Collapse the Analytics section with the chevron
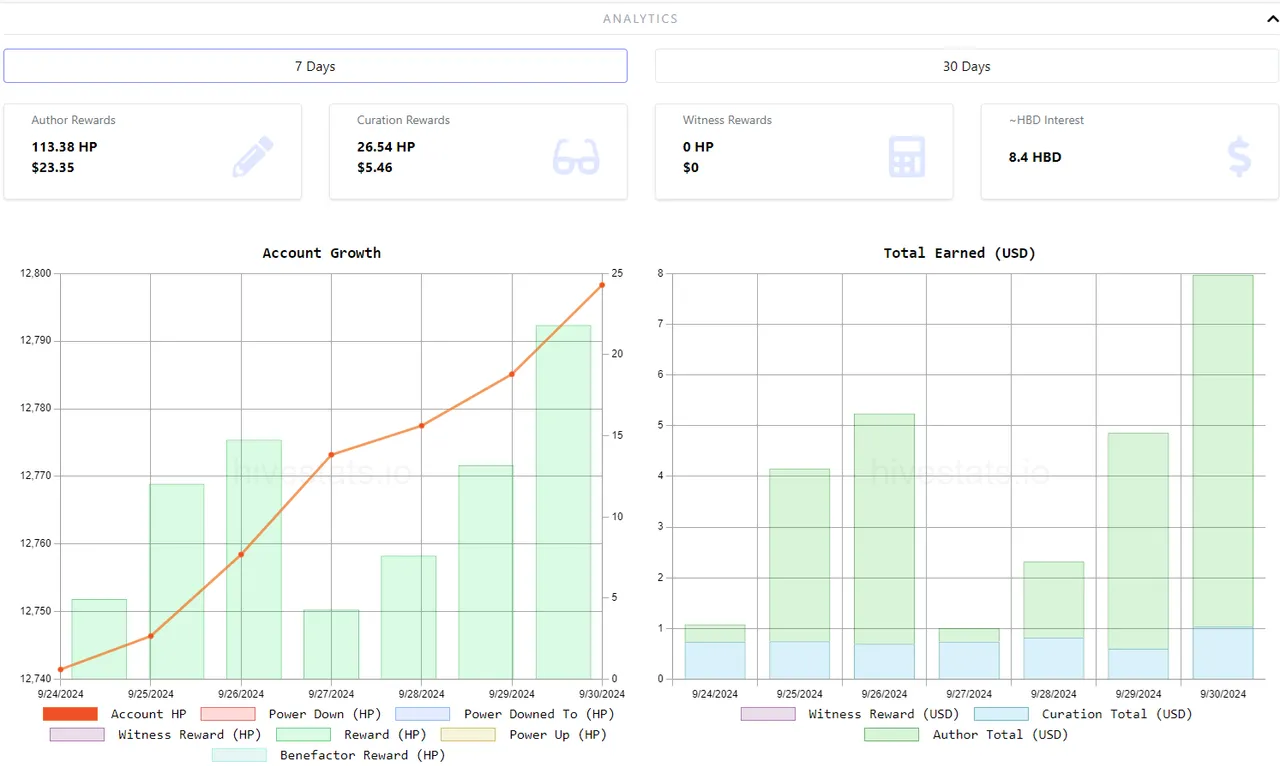 [x=1272, y=18]
